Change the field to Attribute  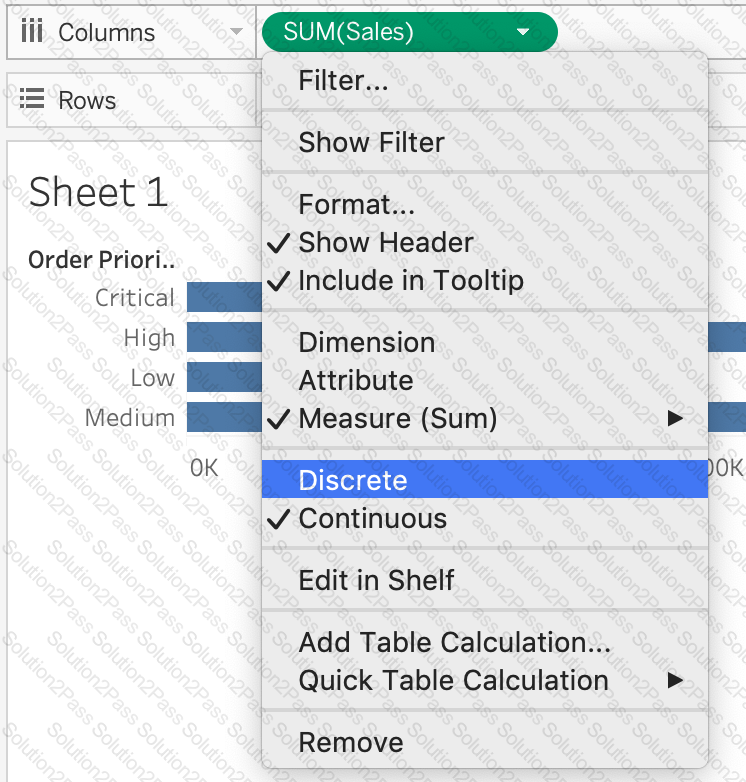coord(355,381)
